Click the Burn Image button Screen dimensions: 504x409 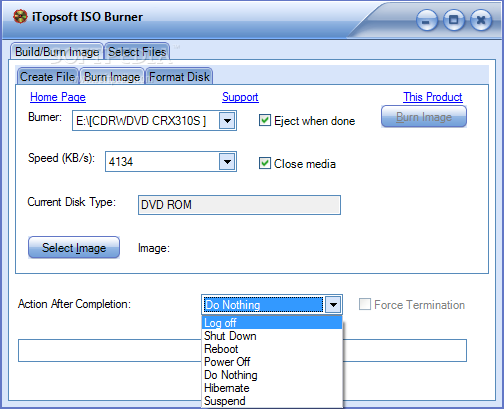424,117
